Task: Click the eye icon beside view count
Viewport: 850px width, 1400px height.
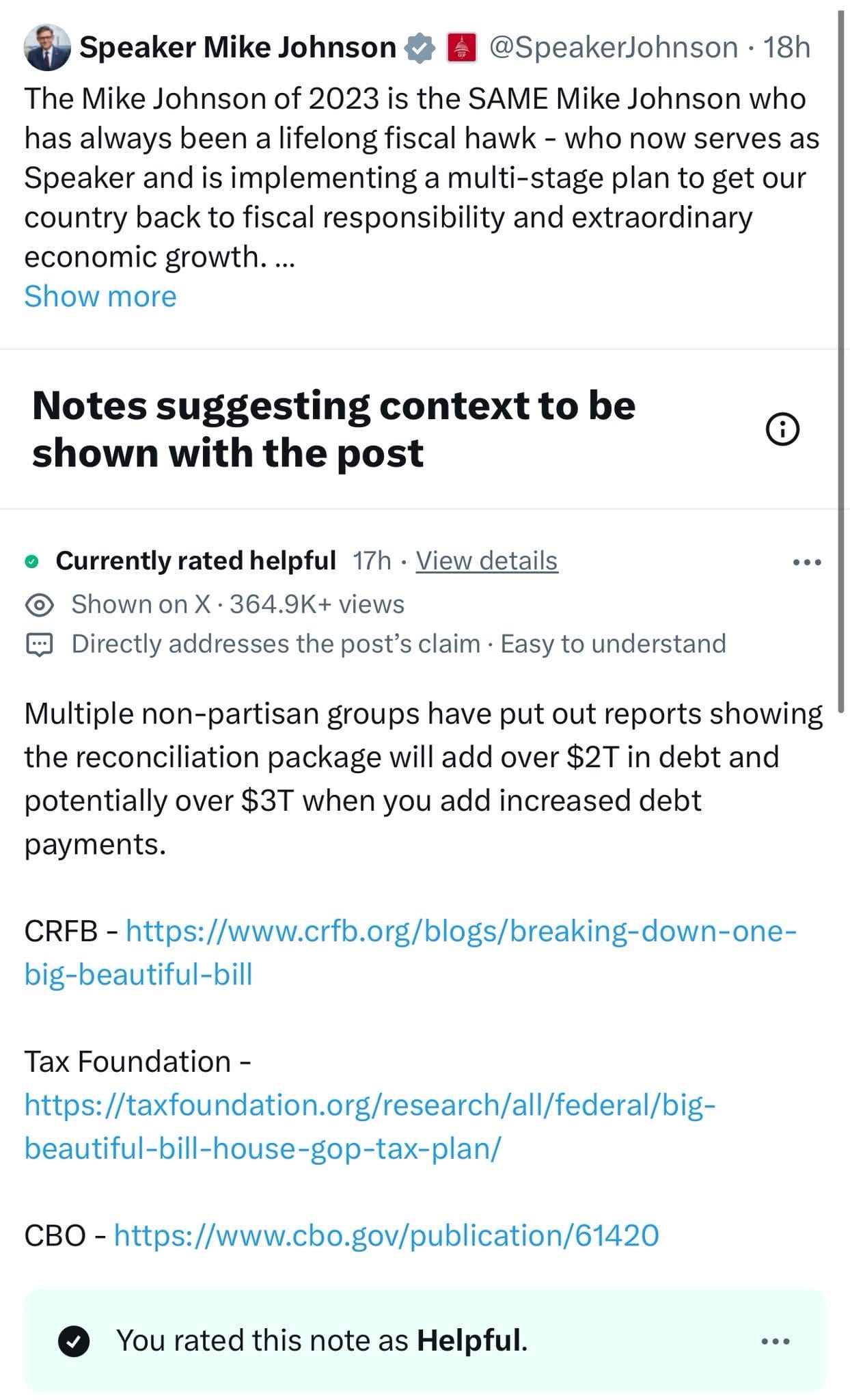Action: pyautogui.click(x=40, y=605)
